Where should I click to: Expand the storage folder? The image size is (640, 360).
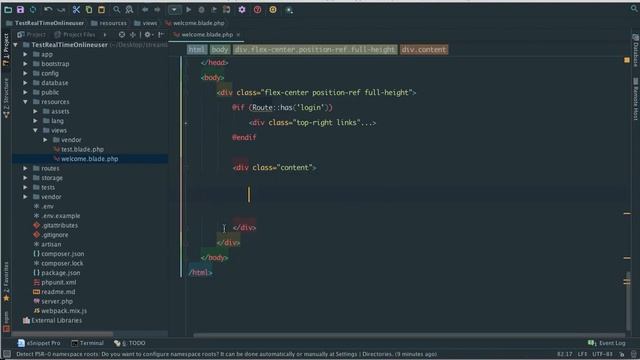(25, 178)
